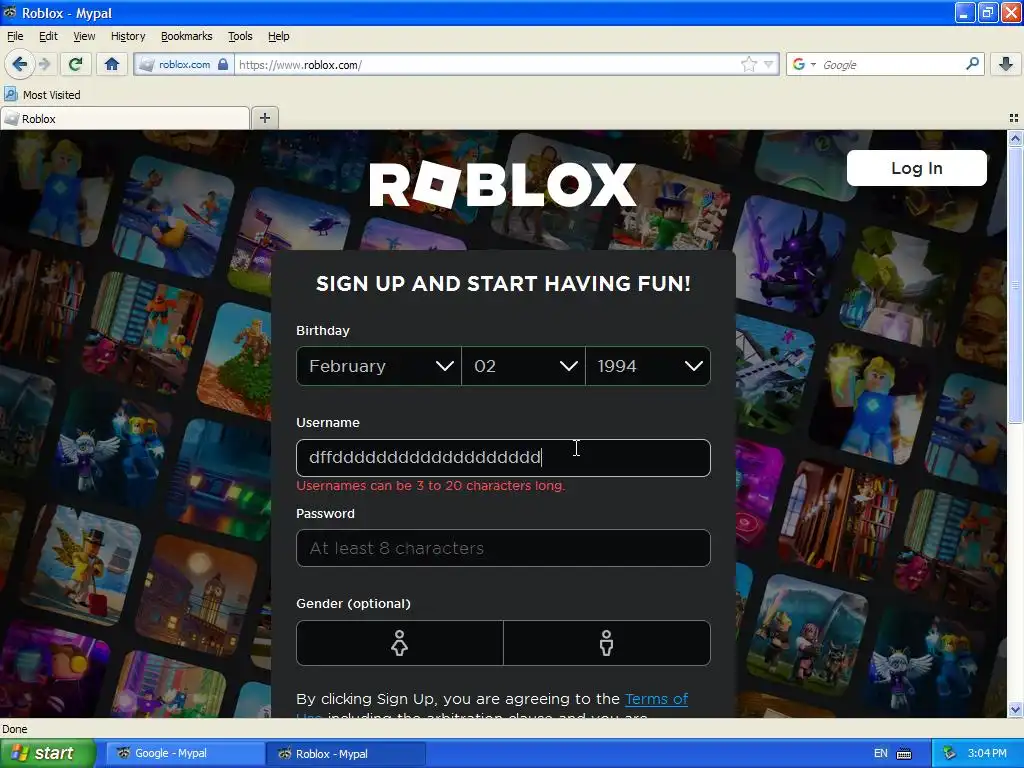Click the search magnifier icon
The width and height of the screenshot is (1024, 768).
pyautogui.click(x=972, y=64)
